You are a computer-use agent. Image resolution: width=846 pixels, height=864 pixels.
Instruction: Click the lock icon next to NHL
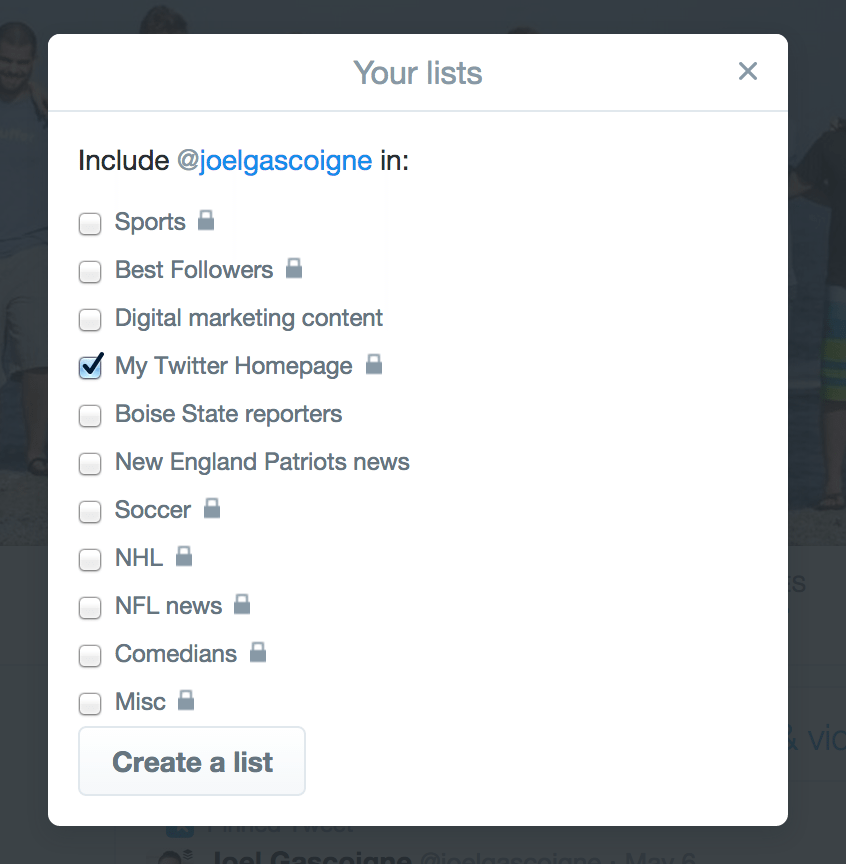[x=184, y=556]
